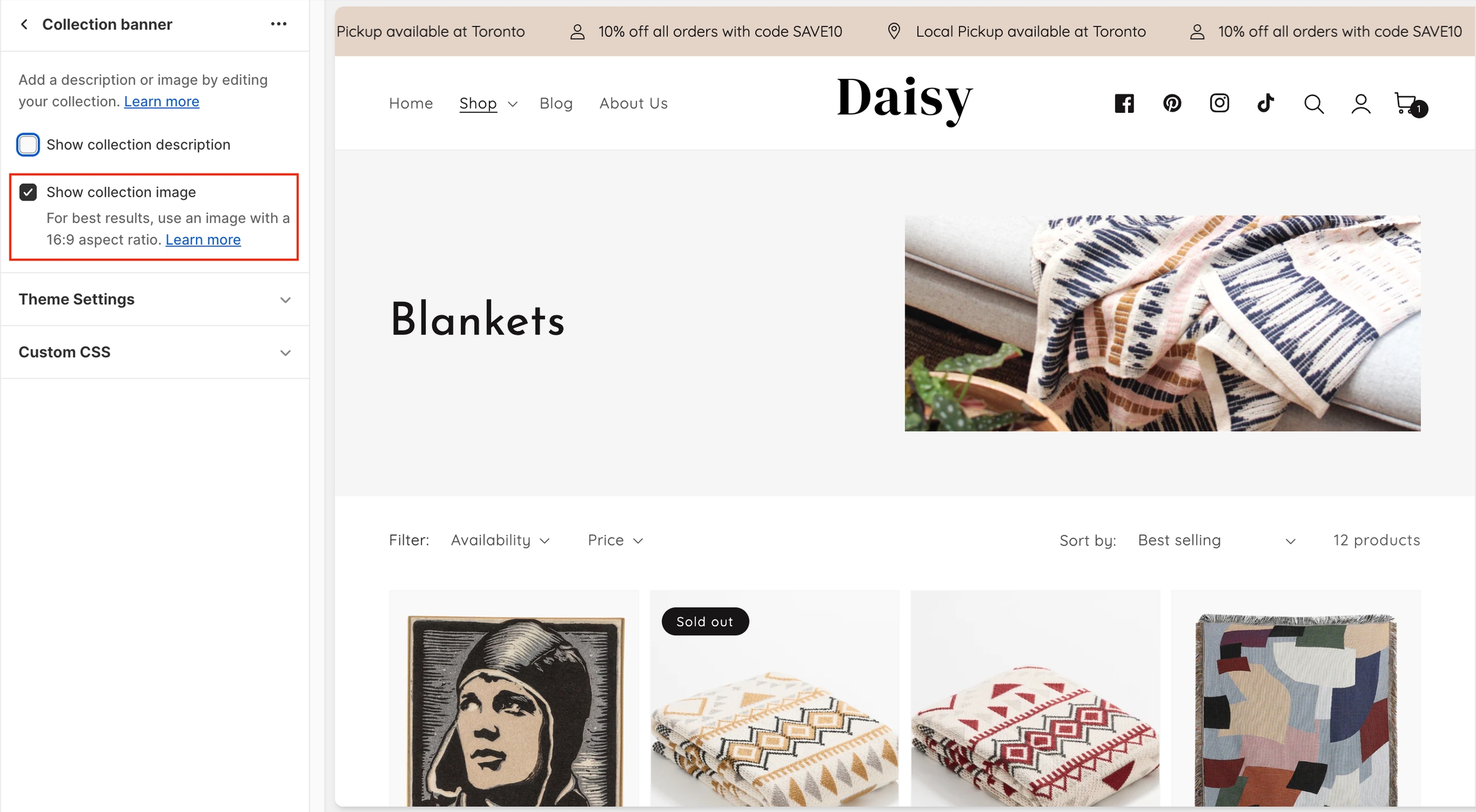Open the Availability filter dropdown

pyautogui.click(x=500, y=540)
